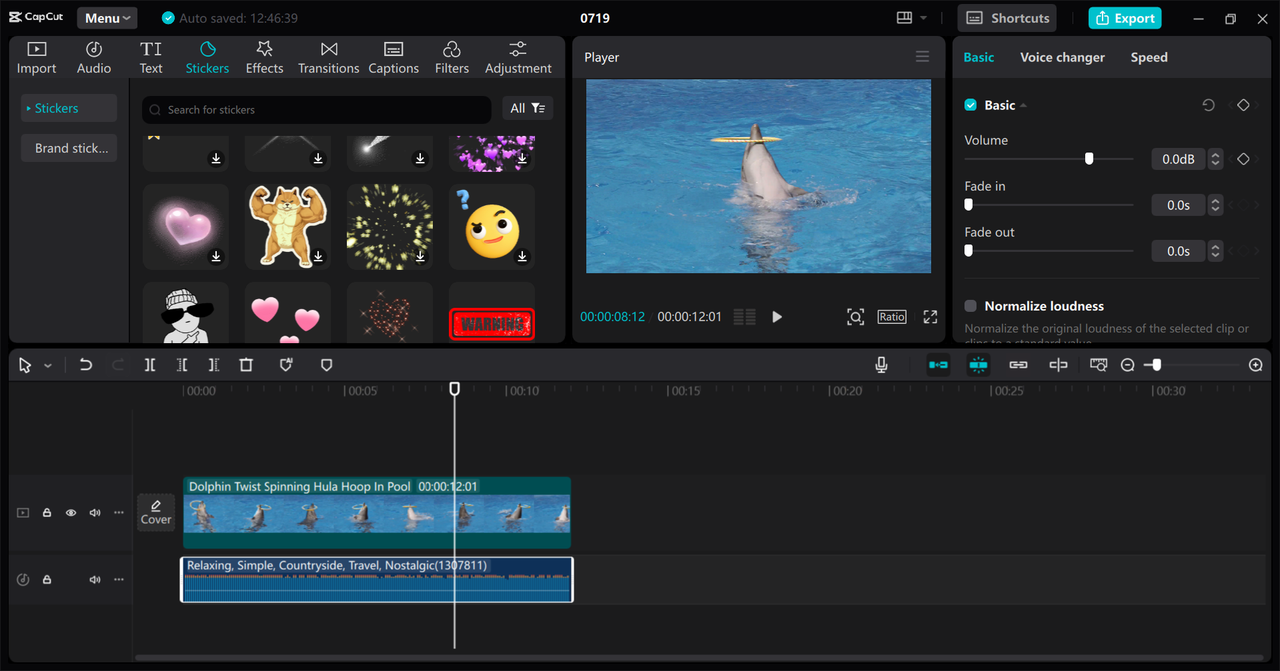The height and width of the screenshot is (671, 1280).
Task: Open the Player panel hamburger menu
Action: [923, 57]
